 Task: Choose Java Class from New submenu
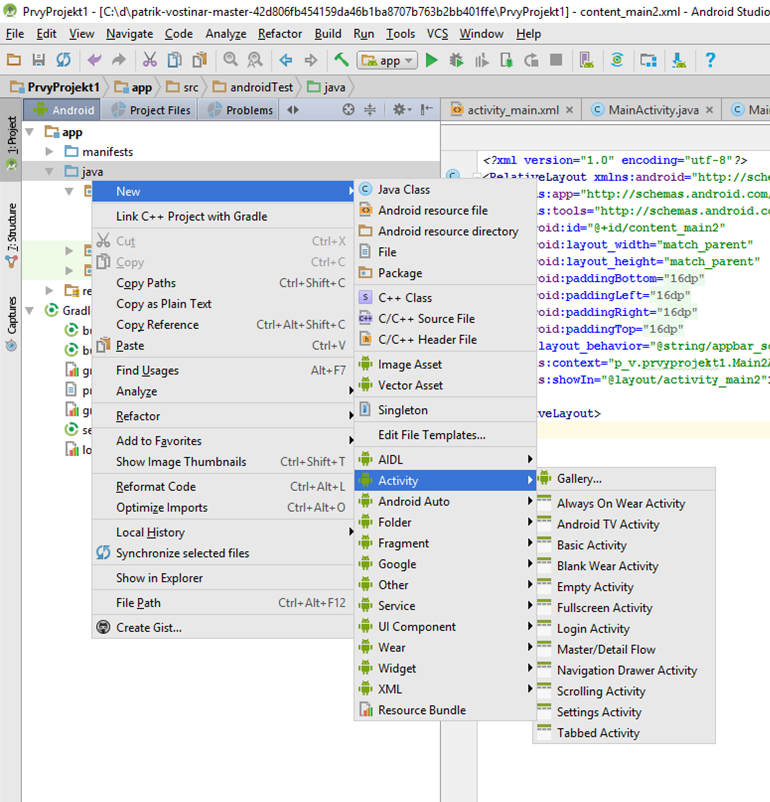tap(445, 189)
